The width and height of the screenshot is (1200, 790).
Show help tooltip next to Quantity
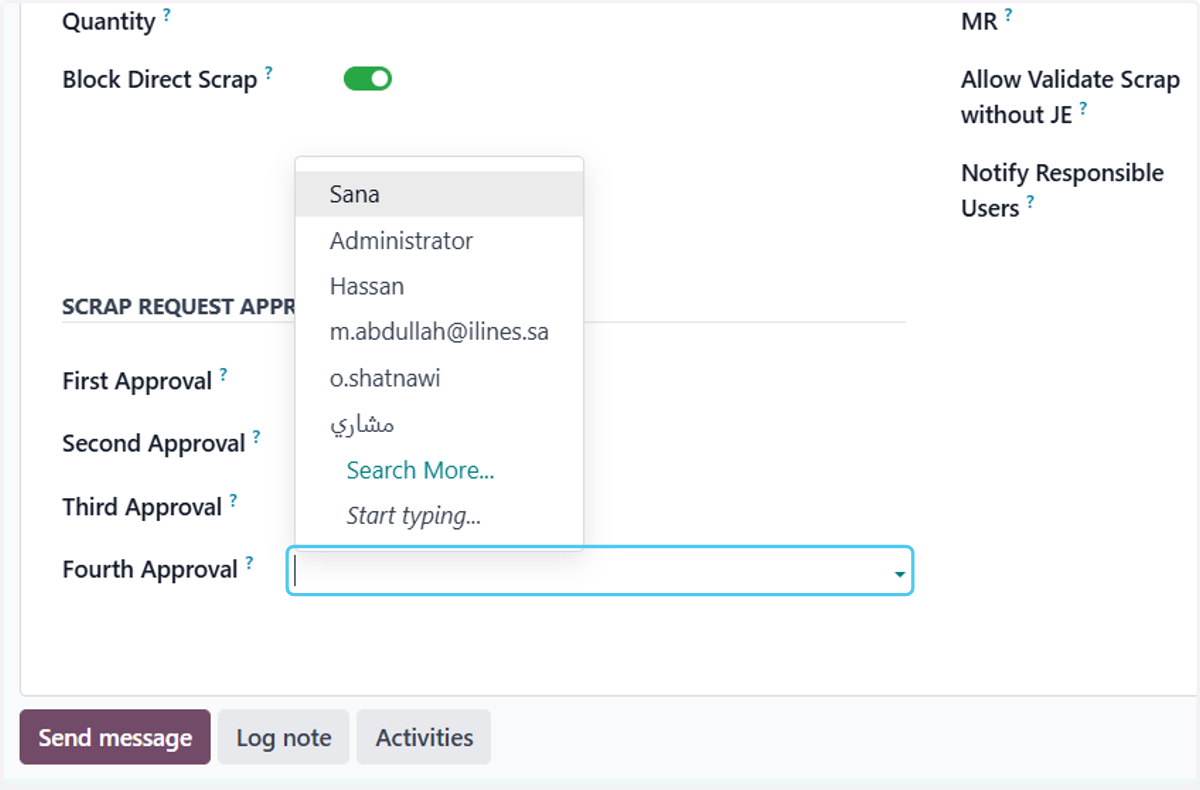[x=167, y=15]
